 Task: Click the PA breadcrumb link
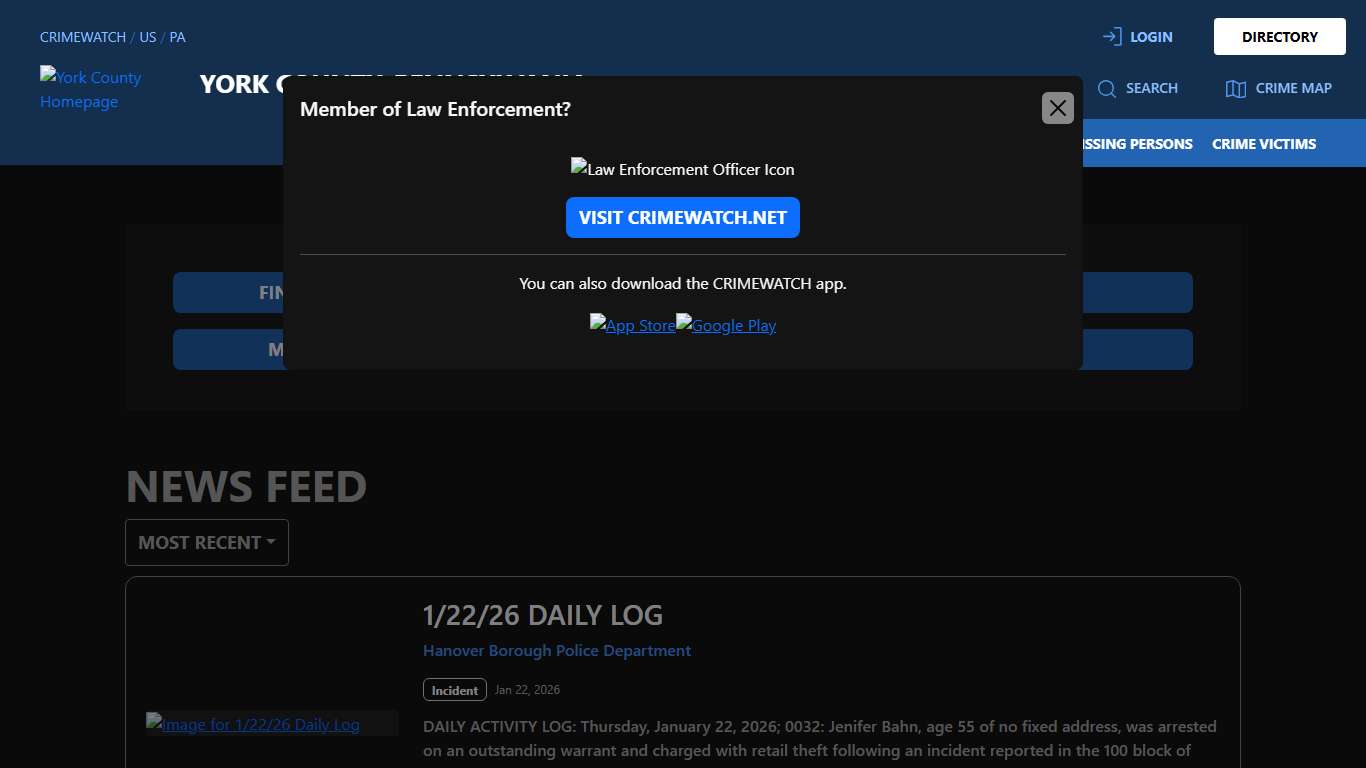tap(177, 37)
